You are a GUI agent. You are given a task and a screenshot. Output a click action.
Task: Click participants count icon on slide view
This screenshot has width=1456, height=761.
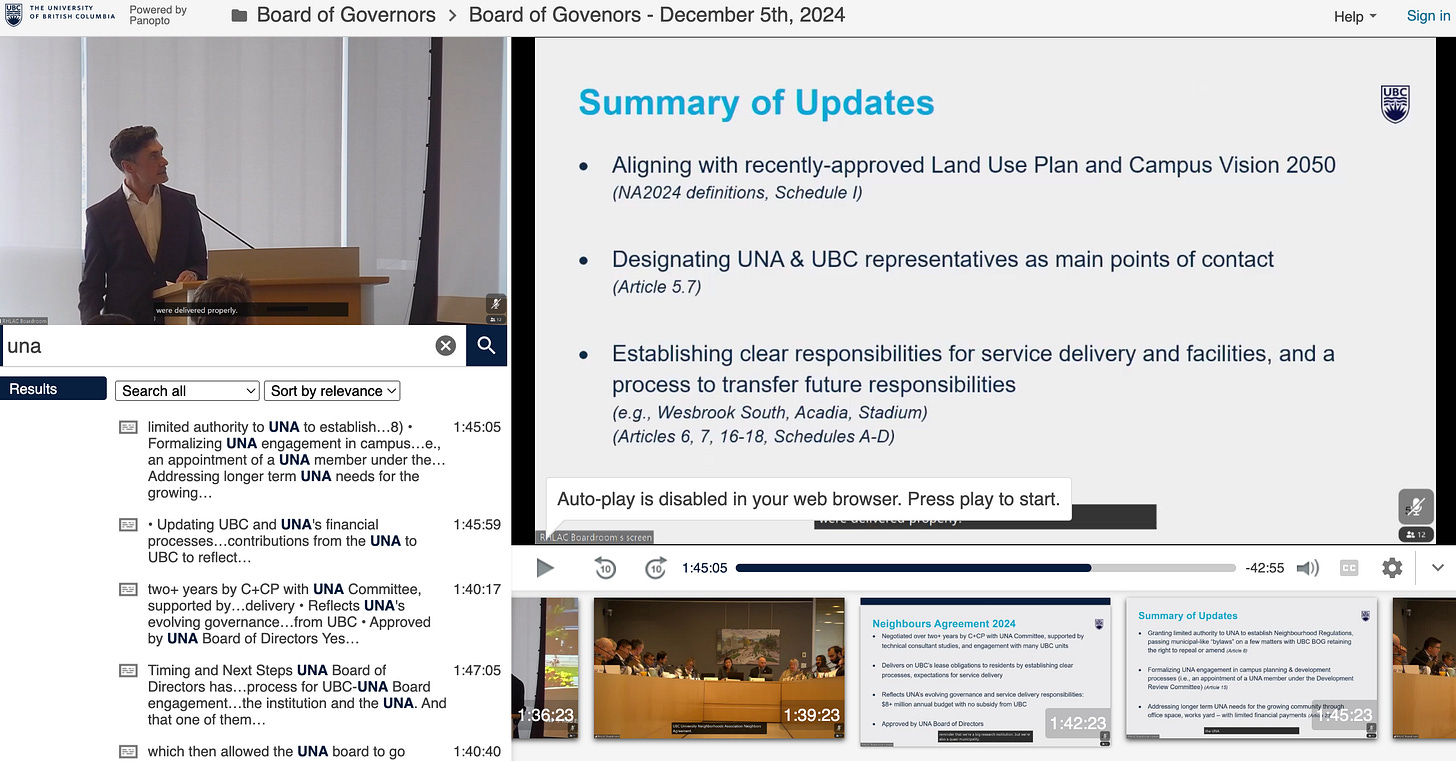coord(1415,535)
